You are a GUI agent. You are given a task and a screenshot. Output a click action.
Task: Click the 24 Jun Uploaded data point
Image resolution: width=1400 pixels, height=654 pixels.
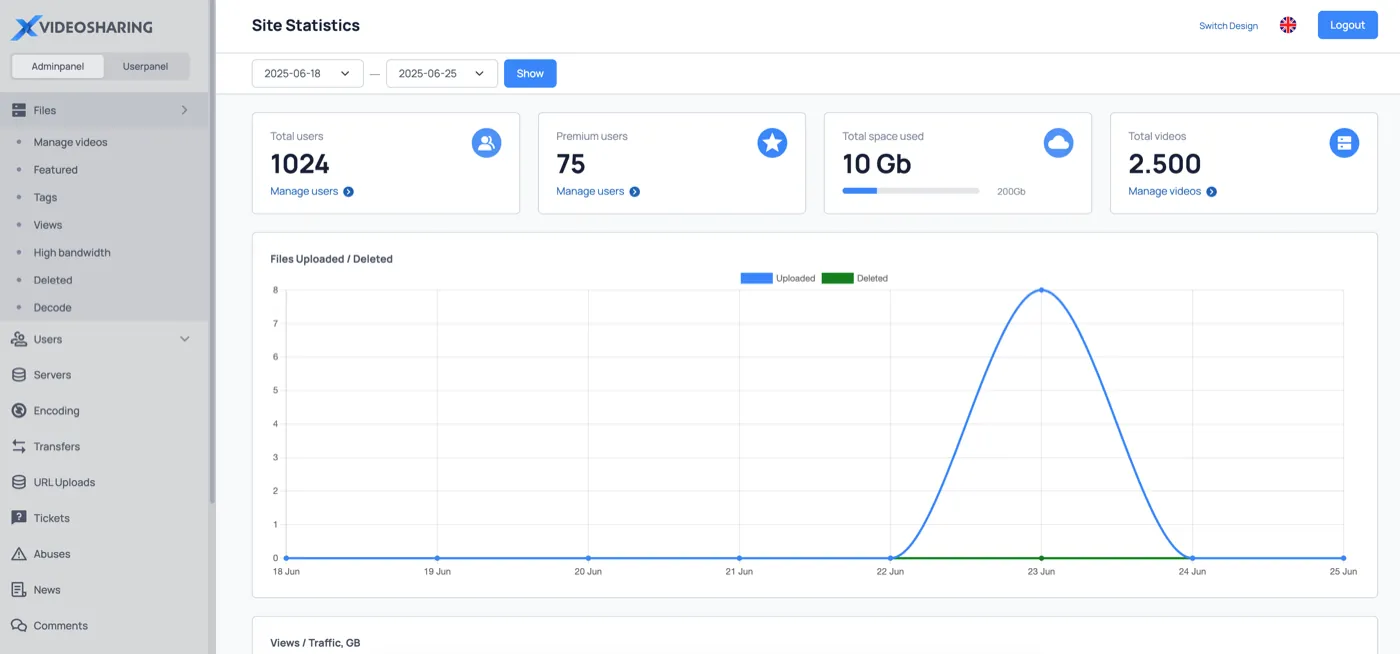(1192, 558)
